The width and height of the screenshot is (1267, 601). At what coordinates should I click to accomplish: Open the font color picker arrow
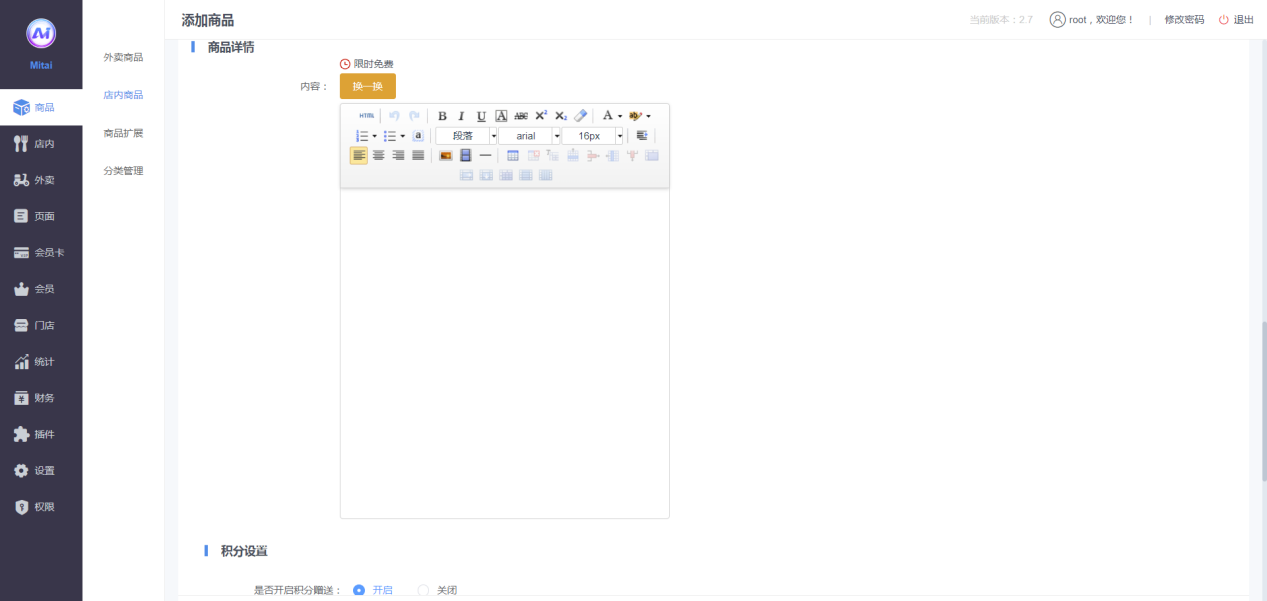click(x=620, y=116)
